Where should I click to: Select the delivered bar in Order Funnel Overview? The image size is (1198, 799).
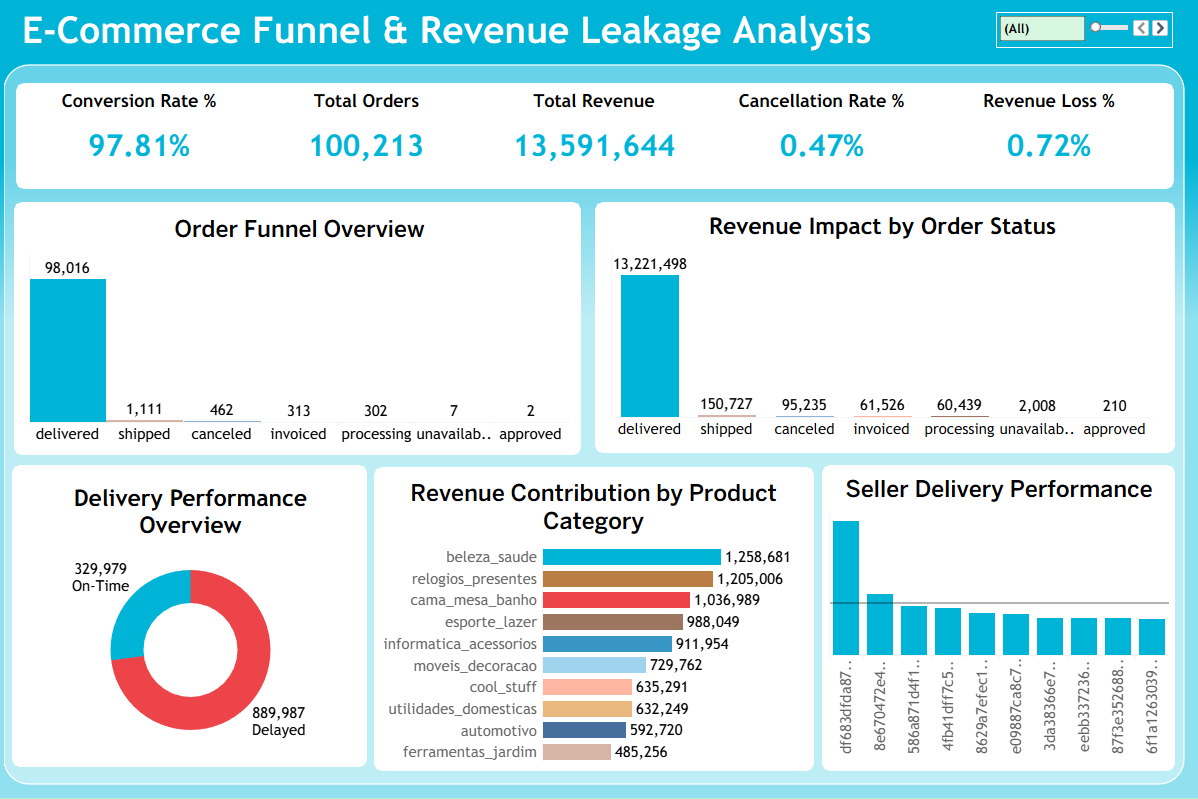(x=68, y=350)
